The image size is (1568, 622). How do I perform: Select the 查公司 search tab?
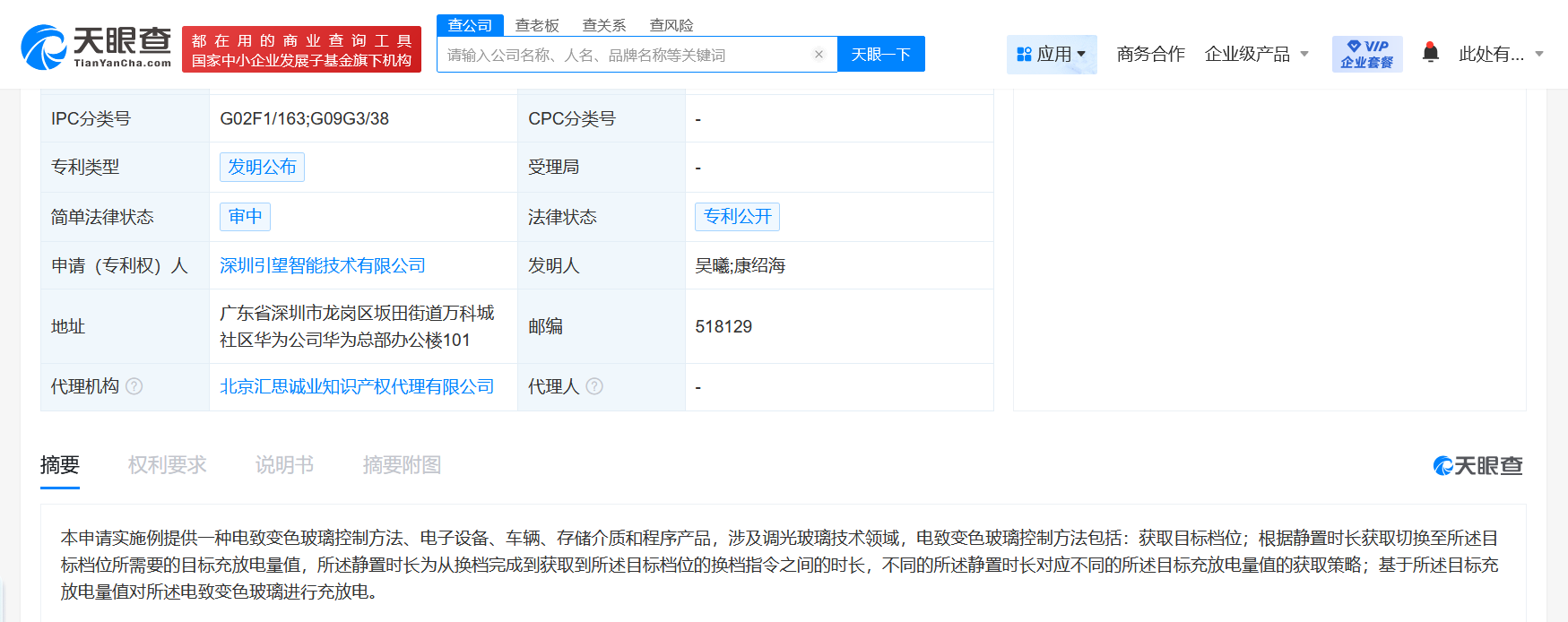[x=470, y=25]
